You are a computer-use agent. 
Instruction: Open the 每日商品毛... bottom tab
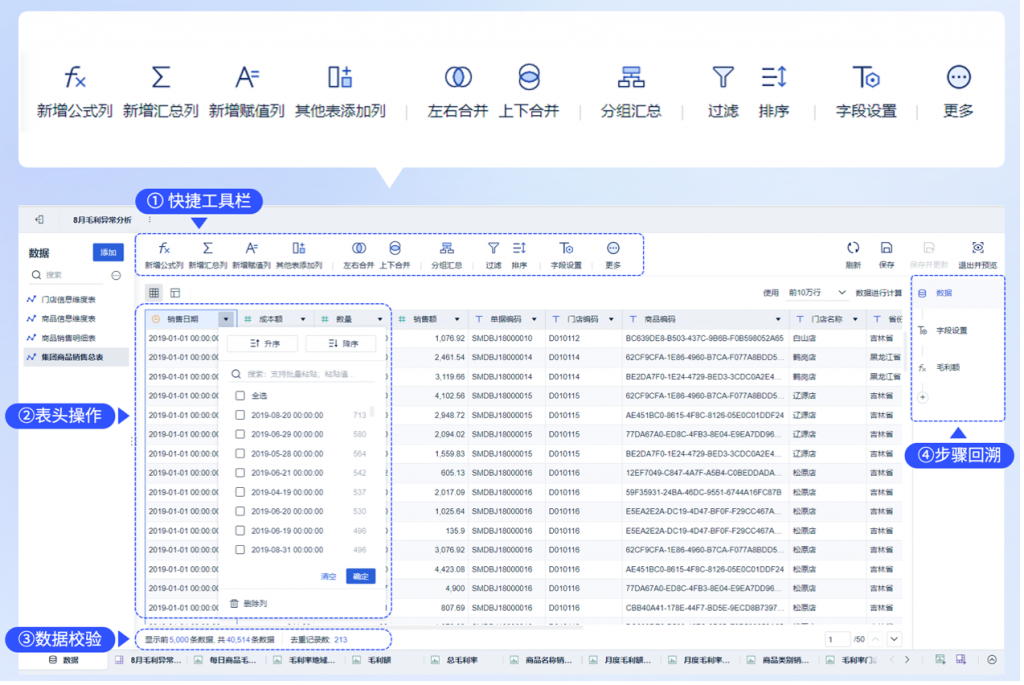(227, 661)
